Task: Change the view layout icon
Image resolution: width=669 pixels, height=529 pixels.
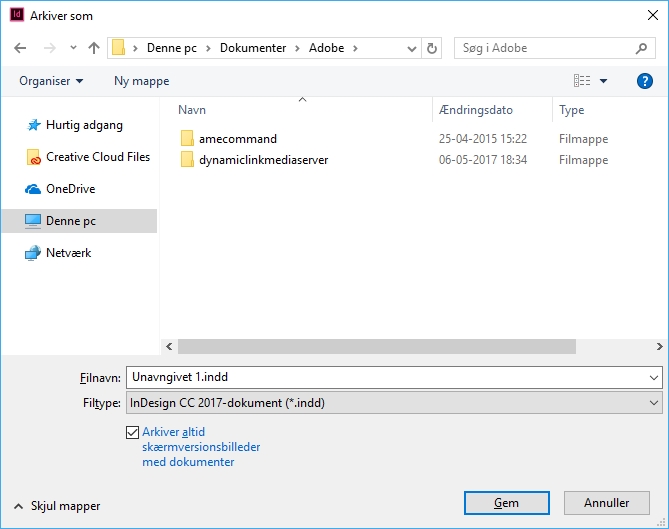Action: coord(582,81)
